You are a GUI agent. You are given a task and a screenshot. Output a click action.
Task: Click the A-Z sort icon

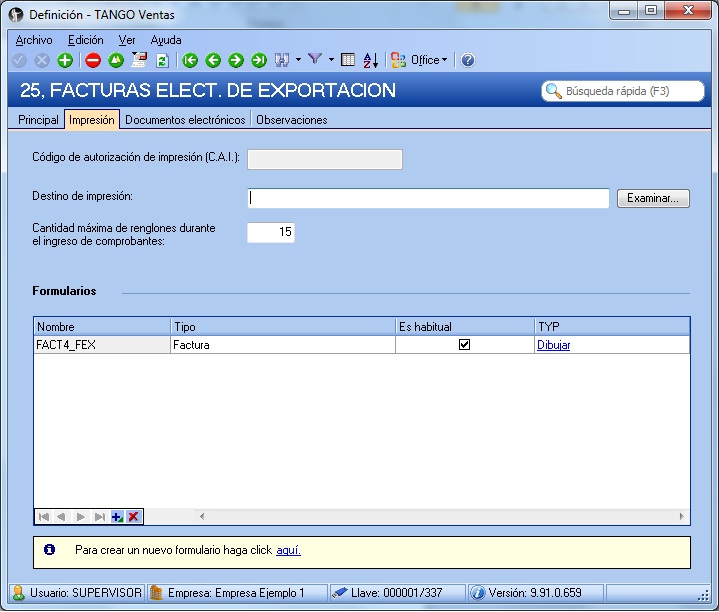pos(371,60)
